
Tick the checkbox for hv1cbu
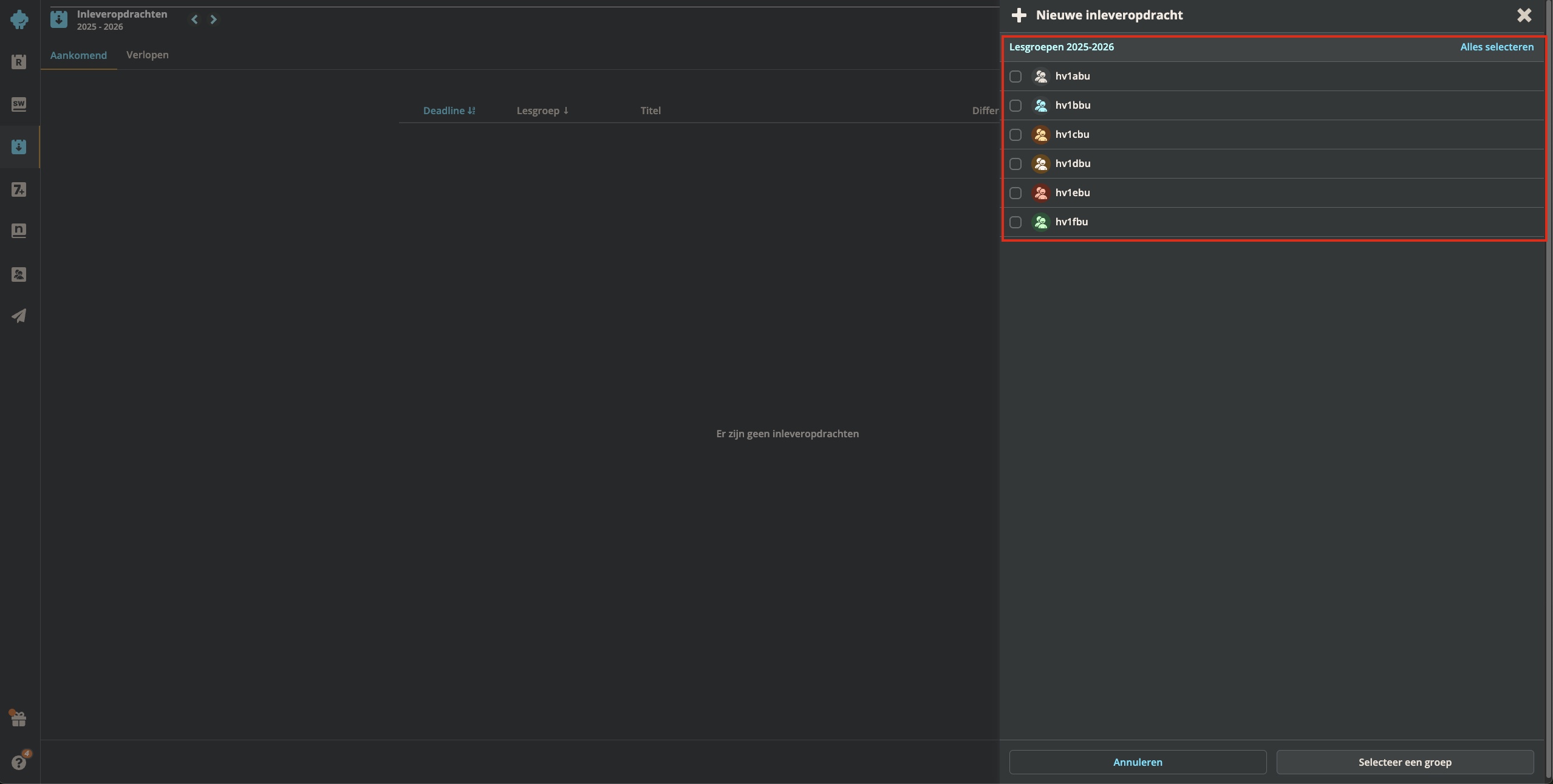coord(1015,135)
